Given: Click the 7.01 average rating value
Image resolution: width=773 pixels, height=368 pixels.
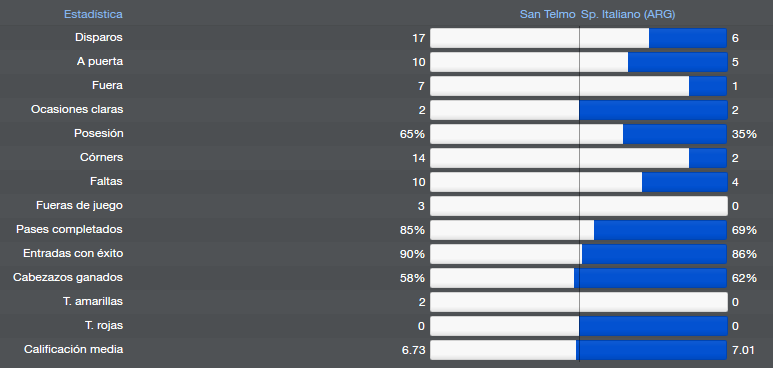Looking at the screenshot, I should pyautogui.click(x=743, y=350).
